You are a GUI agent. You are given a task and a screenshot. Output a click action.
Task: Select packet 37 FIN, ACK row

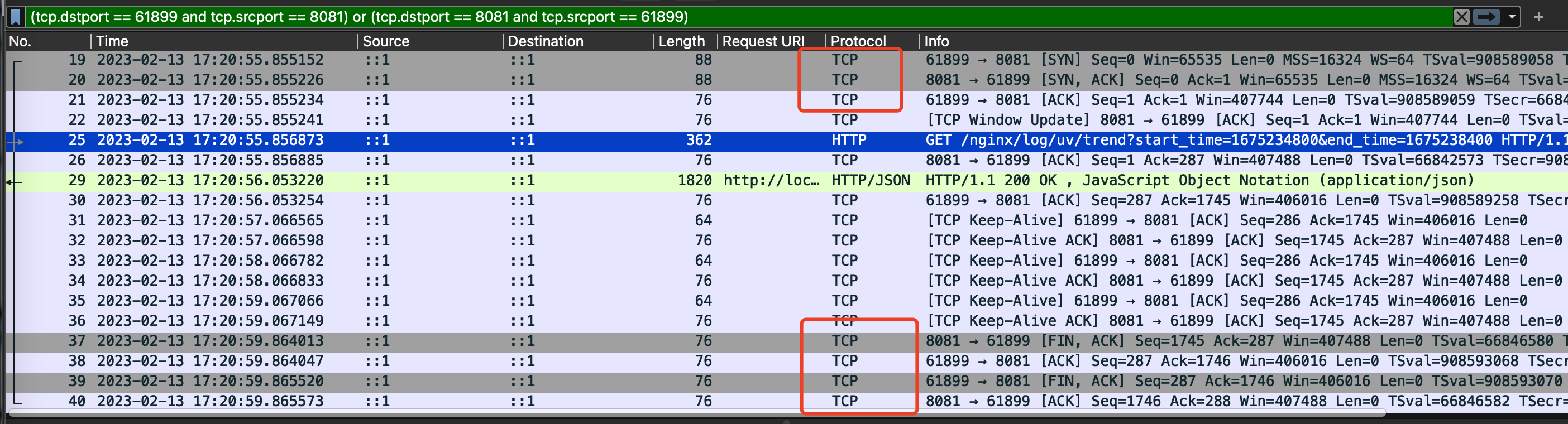tap(786, 341)
